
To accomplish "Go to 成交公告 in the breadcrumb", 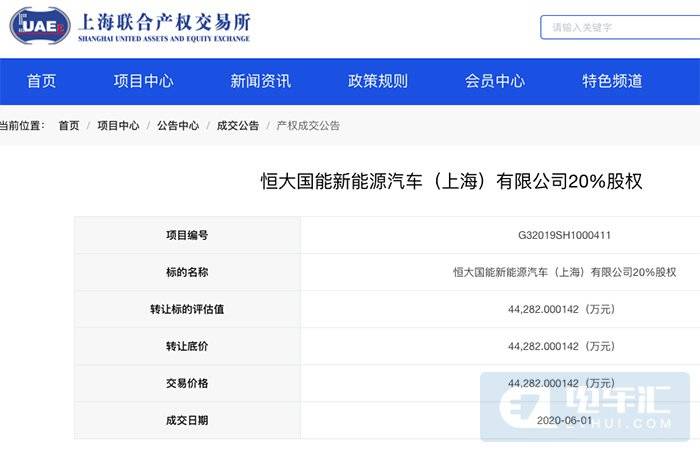I will pyautogui.click(x=238, y=126).
